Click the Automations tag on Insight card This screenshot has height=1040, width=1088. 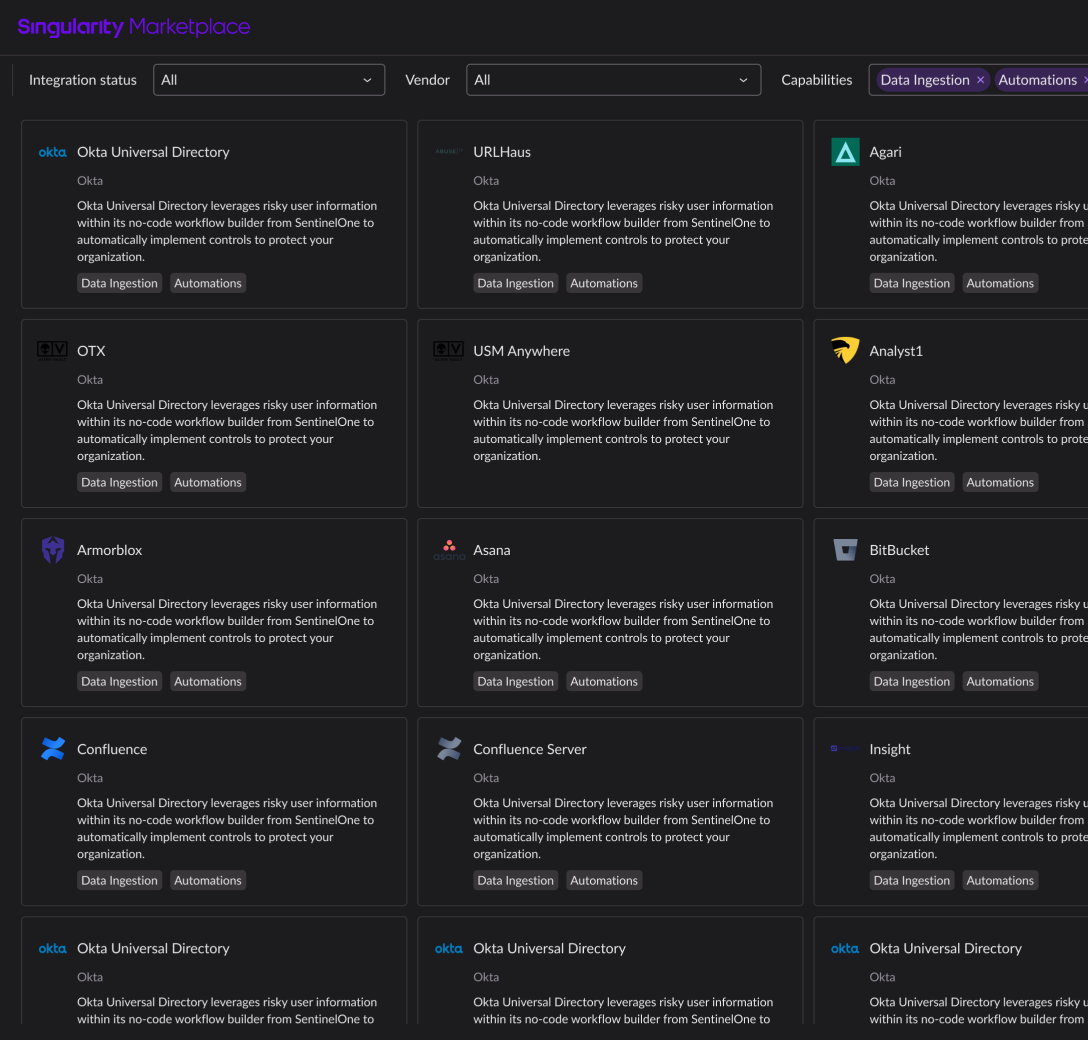coord(1000,880)
